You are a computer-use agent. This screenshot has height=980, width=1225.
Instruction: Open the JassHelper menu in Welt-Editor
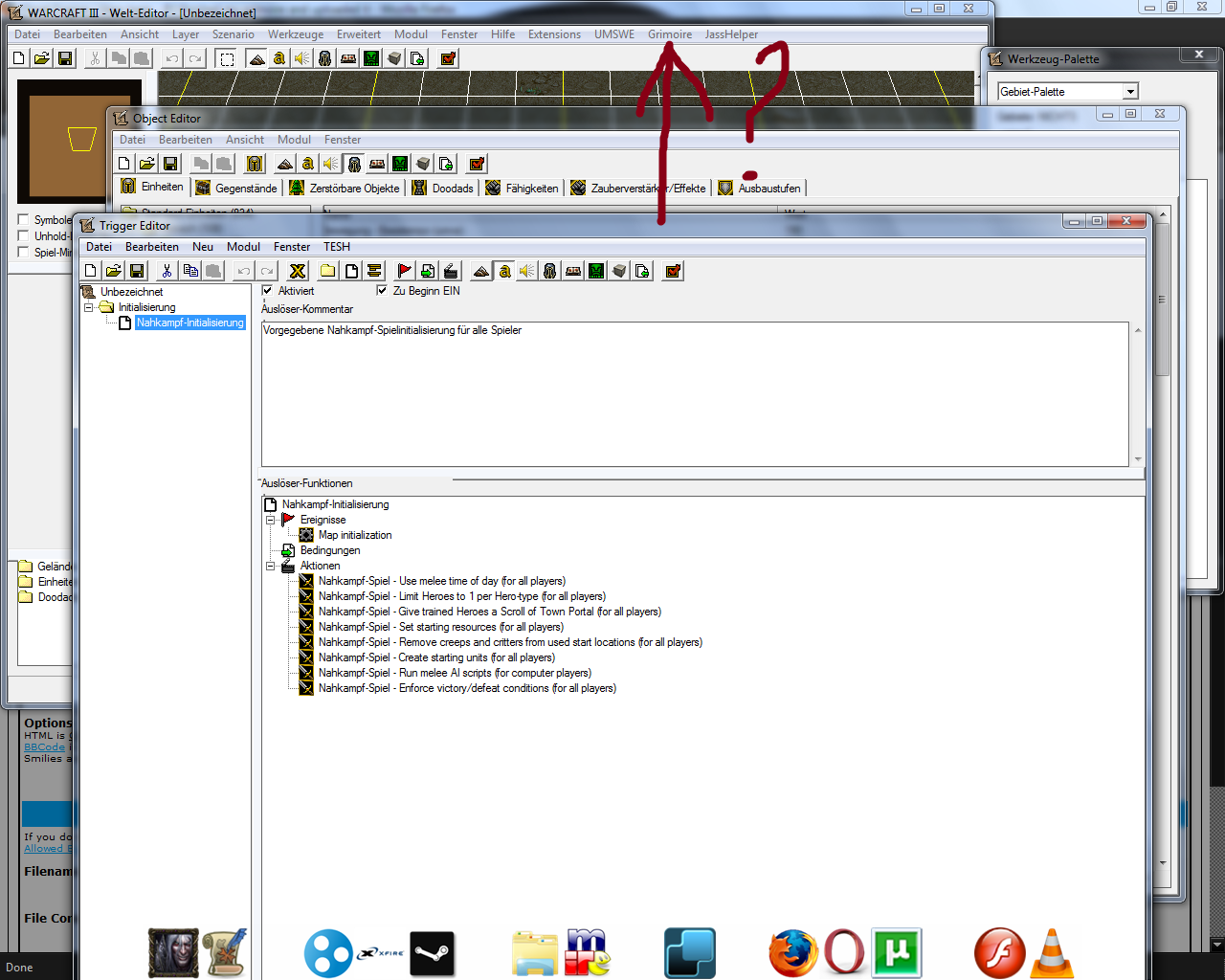pyautogui.click(x=731, y=34)
